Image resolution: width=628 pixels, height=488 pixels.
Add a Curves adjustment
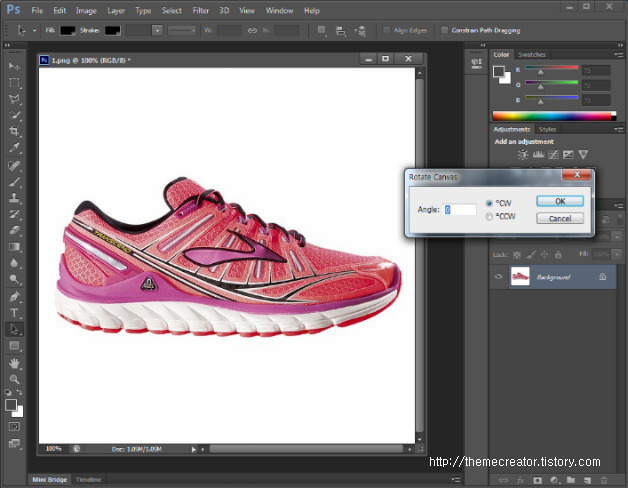tap(553, 155)
